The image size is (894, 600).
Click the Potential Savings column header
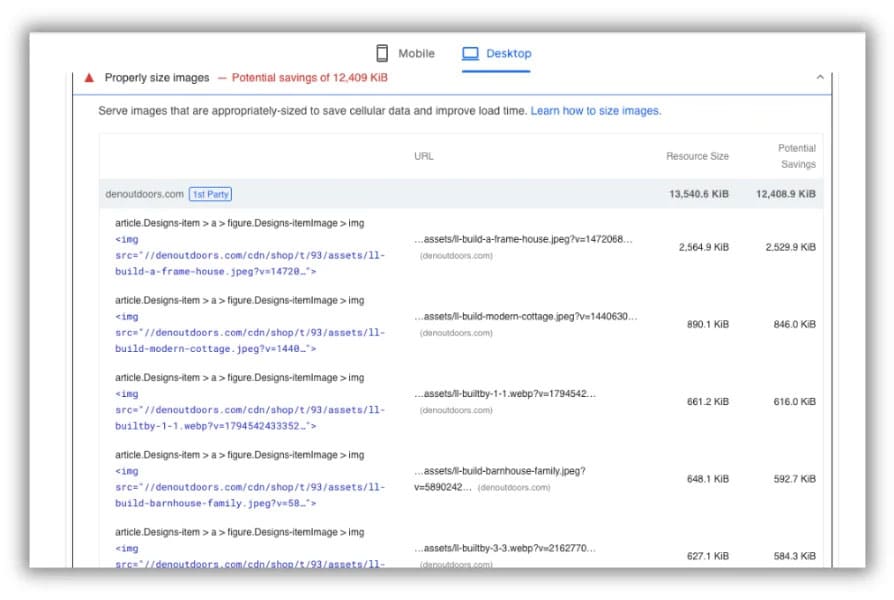click(797, 156)
